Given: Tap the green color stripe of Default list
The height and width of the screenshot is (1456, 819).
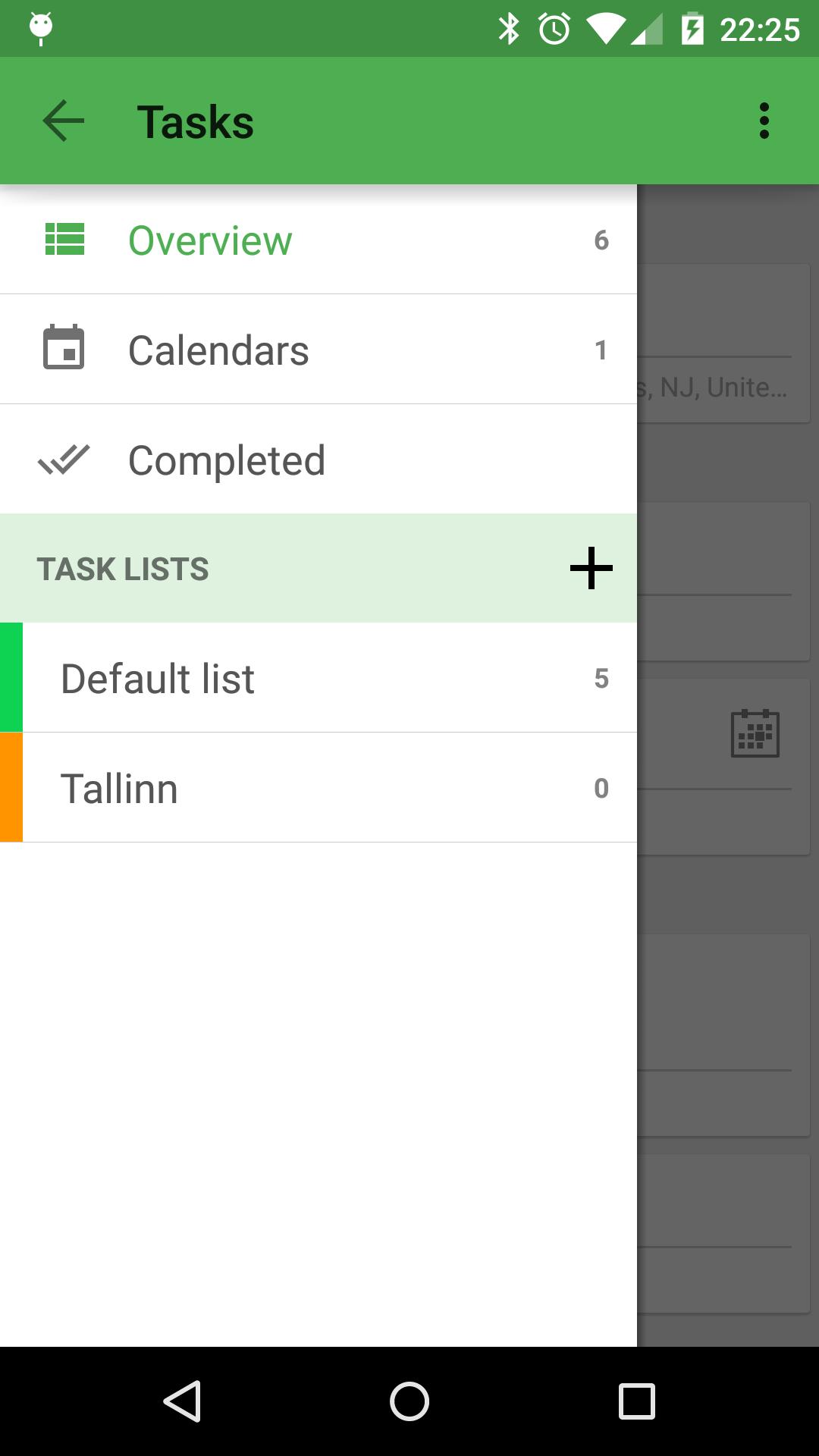Looking at the screenshot, I should [x=10, y=677].
